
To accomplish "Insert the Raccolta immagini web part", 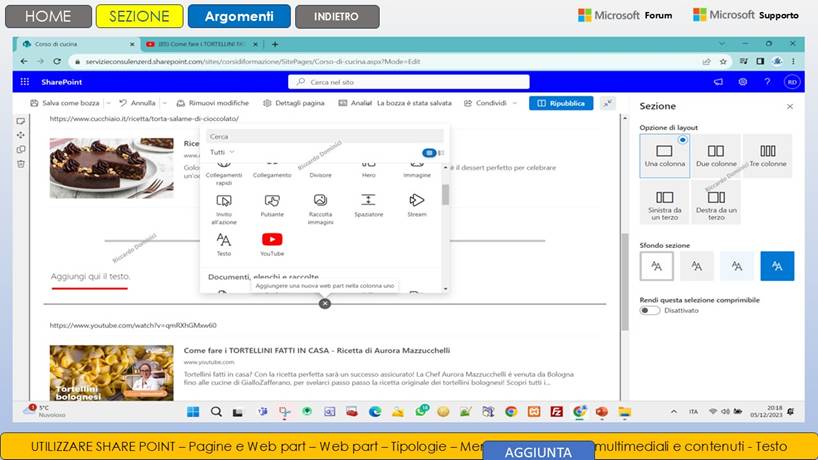I will click(320, 209).
